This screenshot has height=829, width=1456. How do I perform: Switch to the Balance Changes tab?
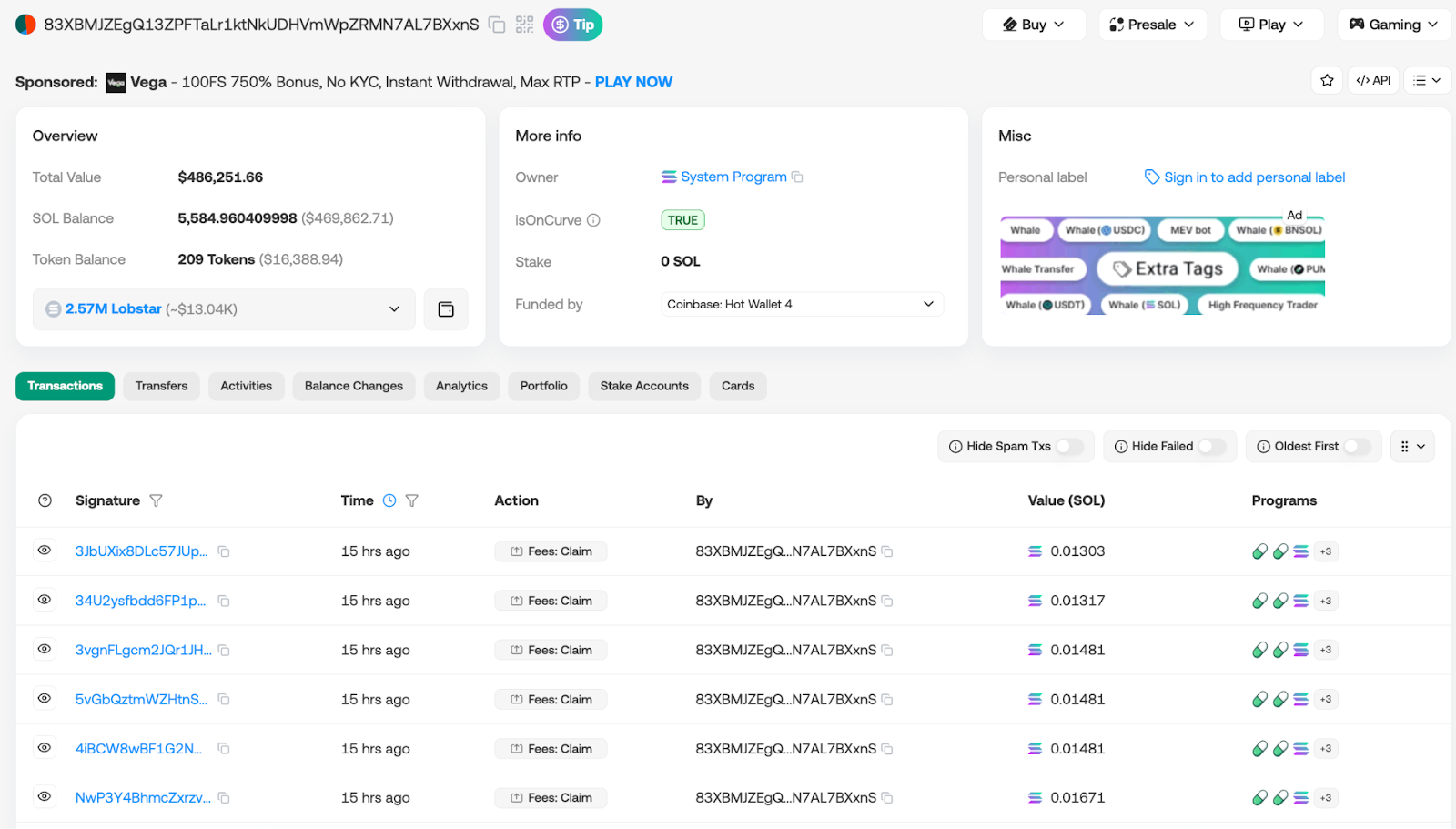coord(353,387)
